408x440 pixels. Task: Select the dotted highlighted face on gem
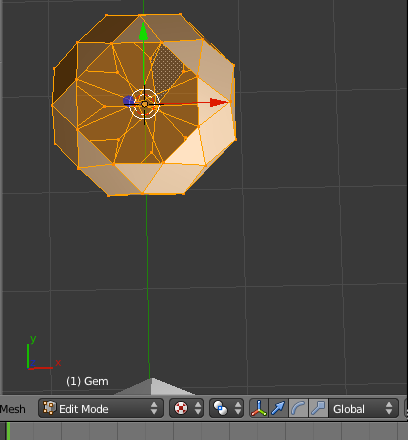[167, 68]
